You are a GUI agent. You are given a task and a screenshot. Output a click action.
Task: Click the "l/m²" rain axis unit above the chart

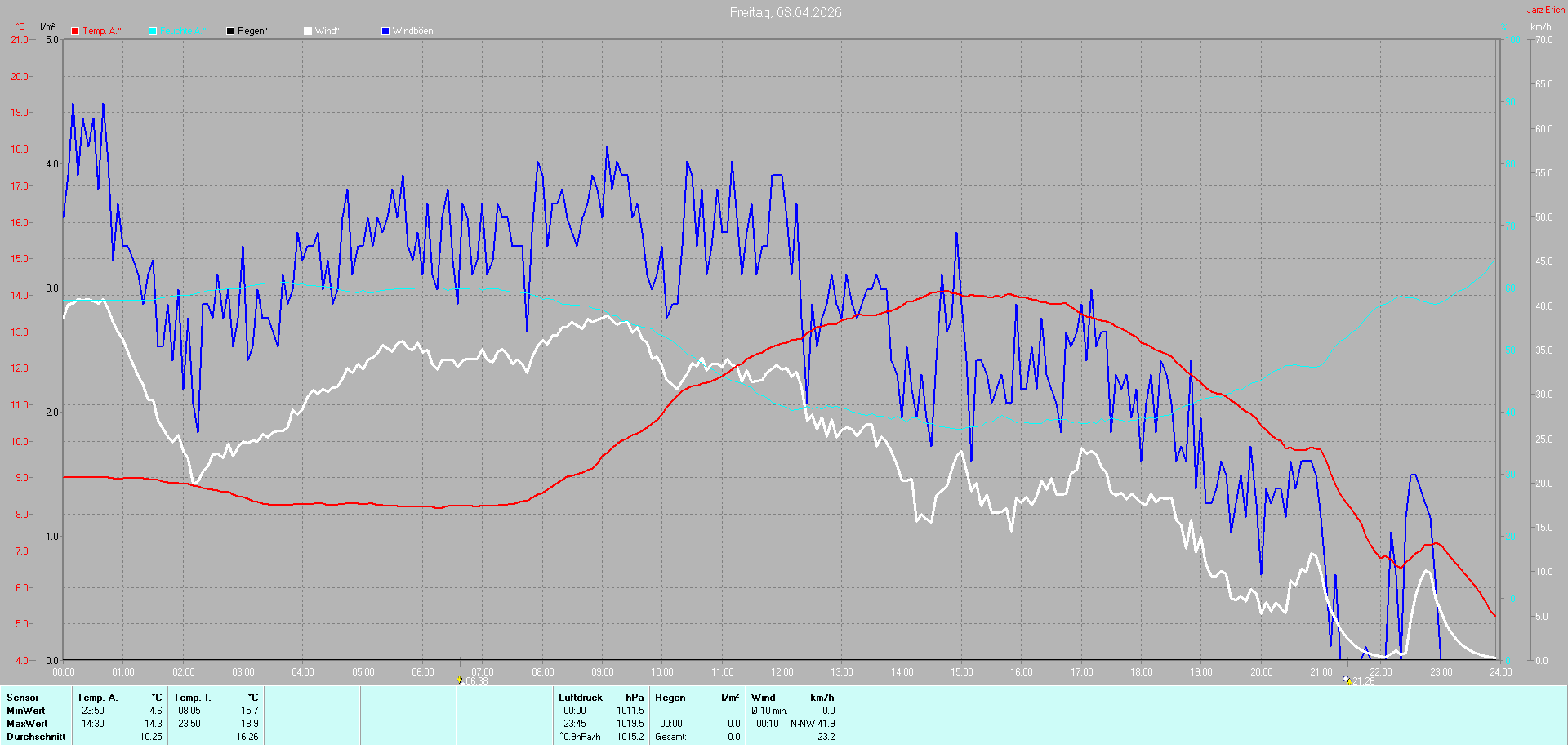click(x=47, y=27)
